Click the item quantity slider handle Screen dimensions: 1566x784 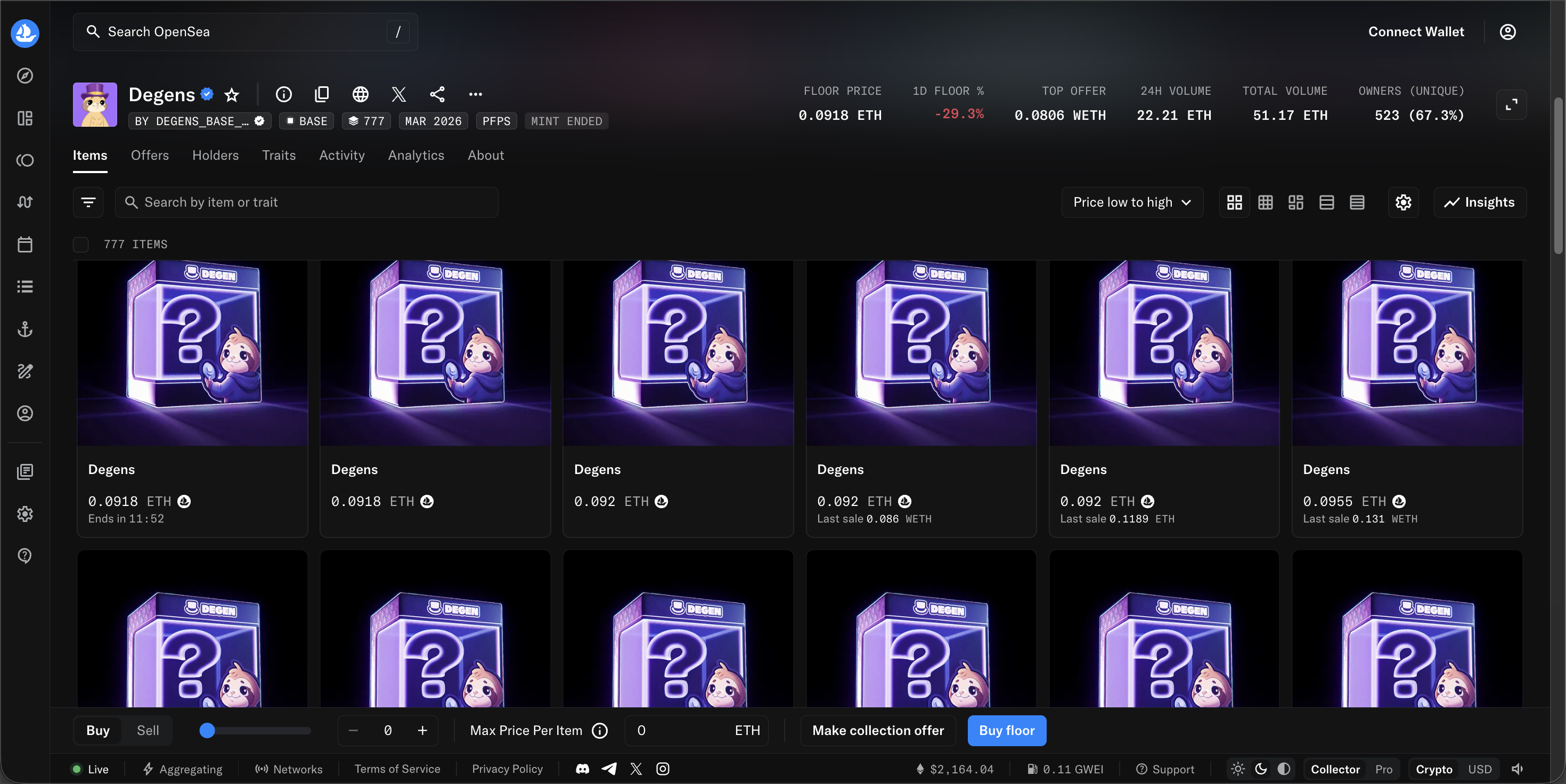pos(207,731)
